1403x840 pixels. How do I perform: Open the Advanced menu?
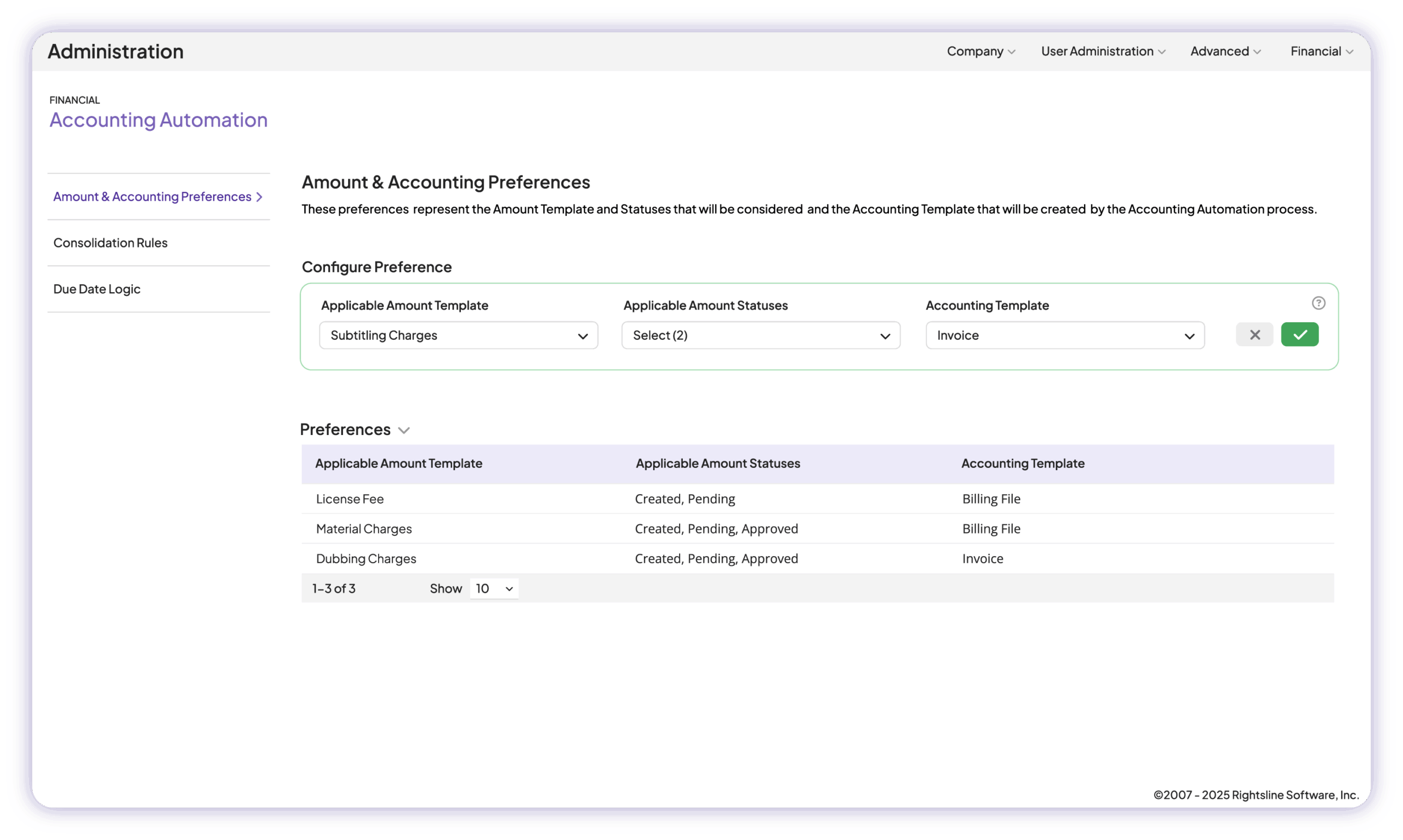click(1225, 52)
